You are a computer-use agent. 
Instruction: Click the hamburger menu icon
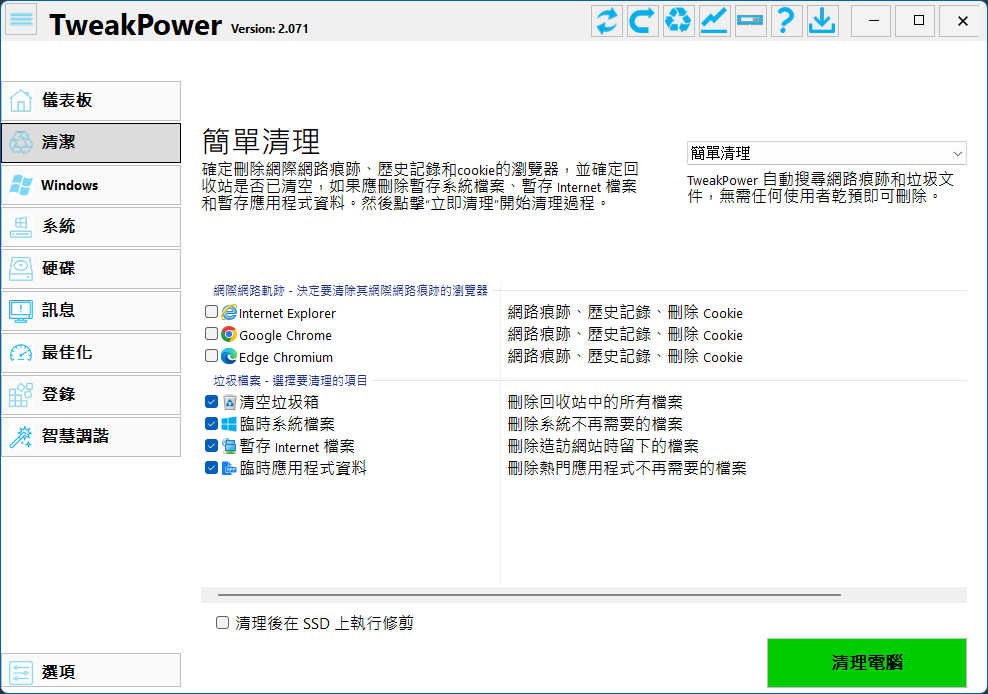pos(21,19)
